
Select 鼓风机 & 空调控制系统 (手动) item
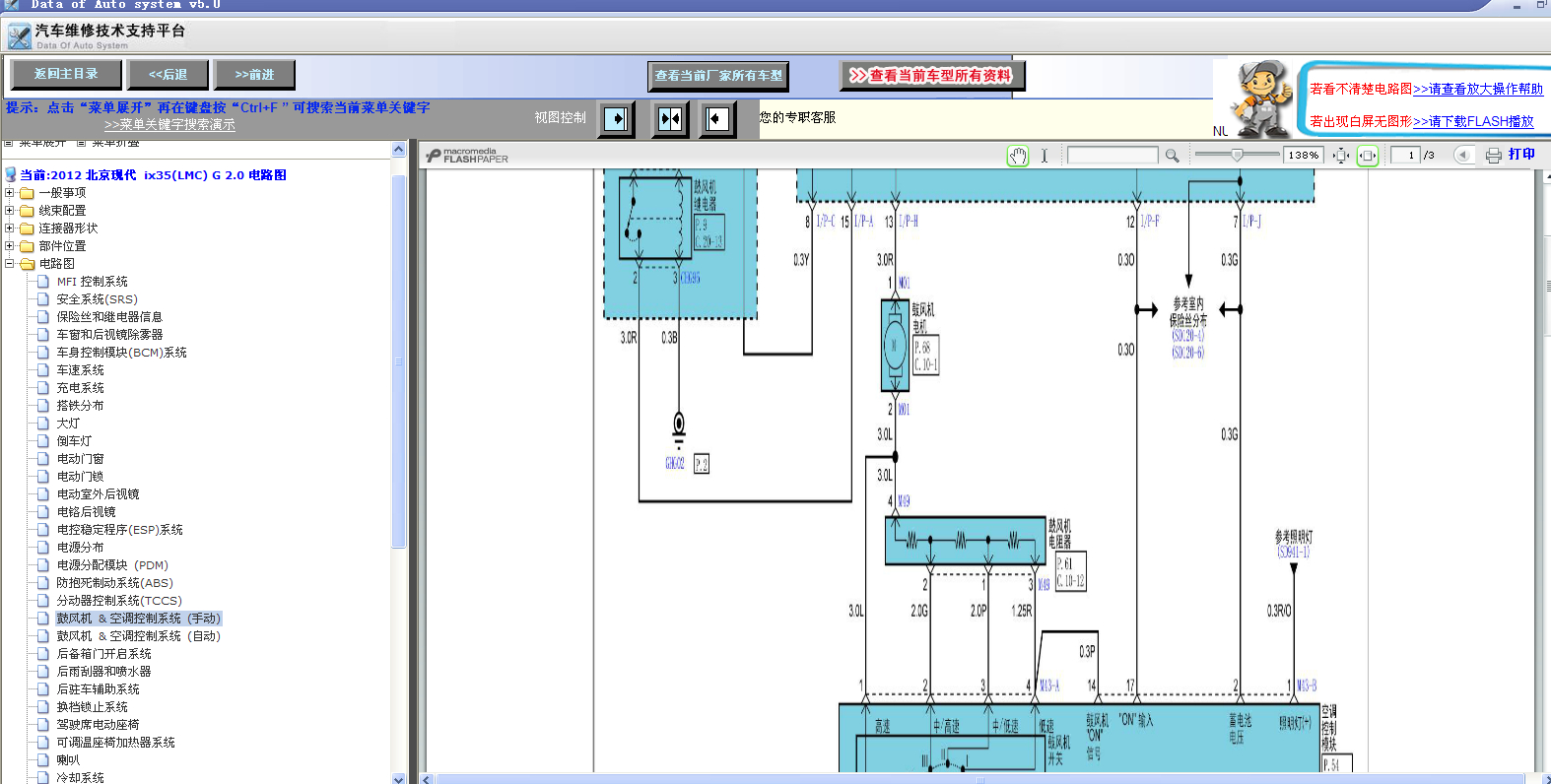(139, 619)
